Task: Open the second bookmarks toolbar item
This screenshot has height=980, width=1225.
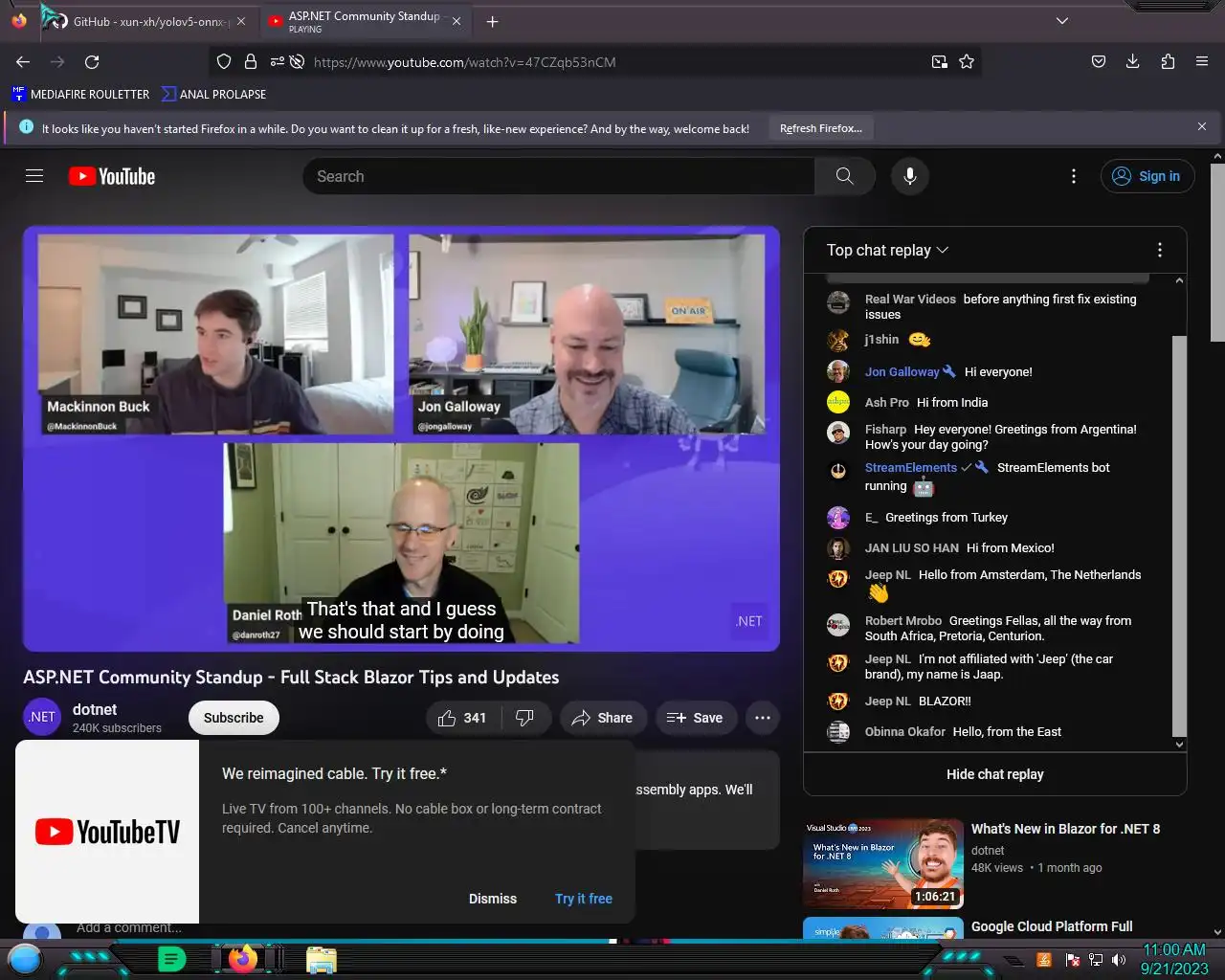Action: coord(213,94)
